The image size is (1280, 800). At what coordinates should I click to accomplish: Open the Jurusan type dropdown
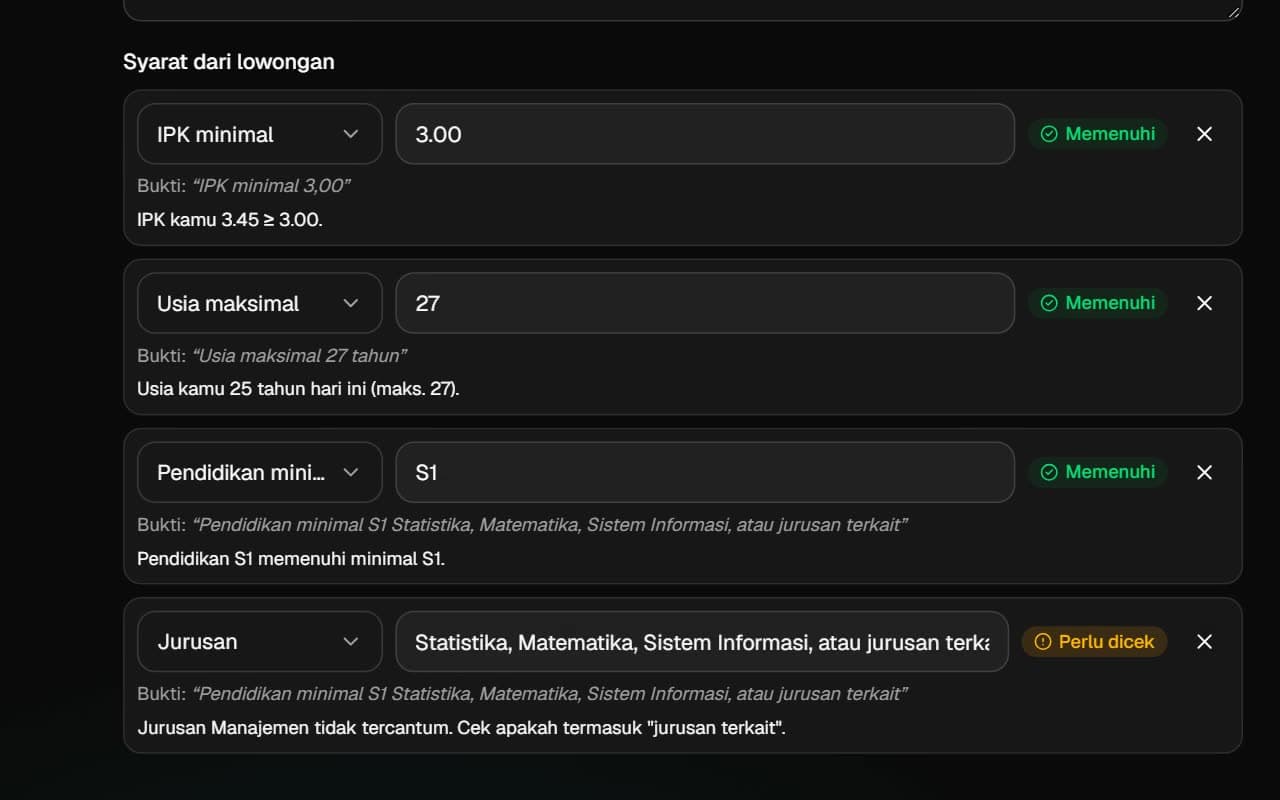point(260,642)
